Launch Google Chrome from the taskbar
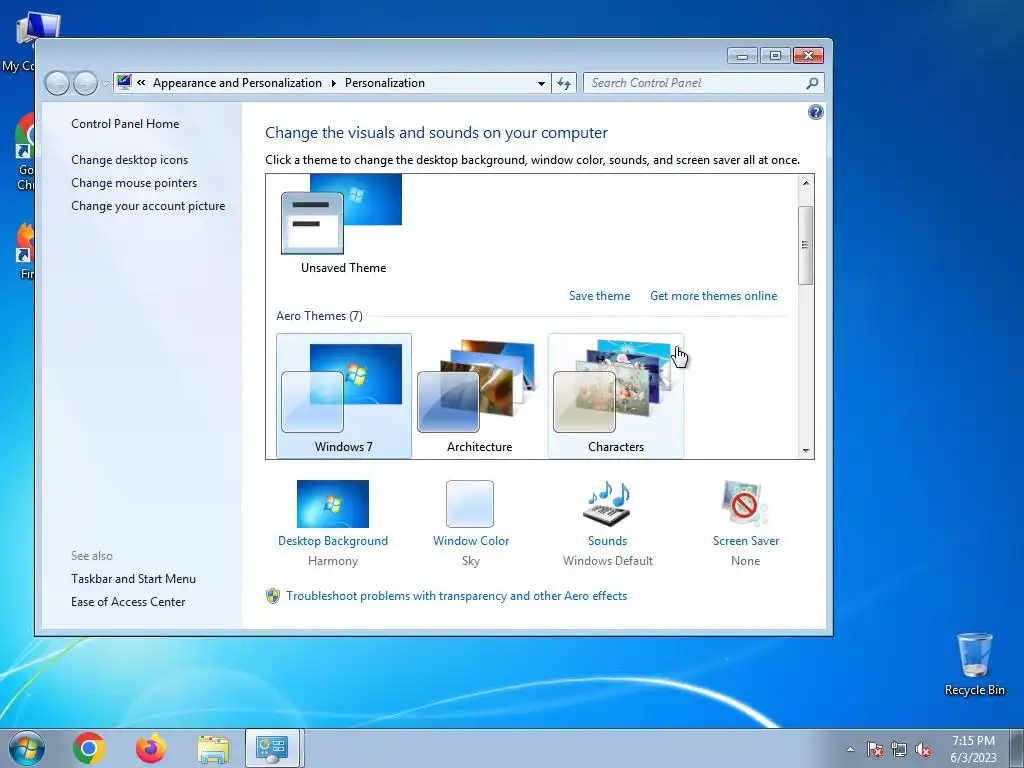This screenshot has height=768, width=1024. (x=89, y=748)
